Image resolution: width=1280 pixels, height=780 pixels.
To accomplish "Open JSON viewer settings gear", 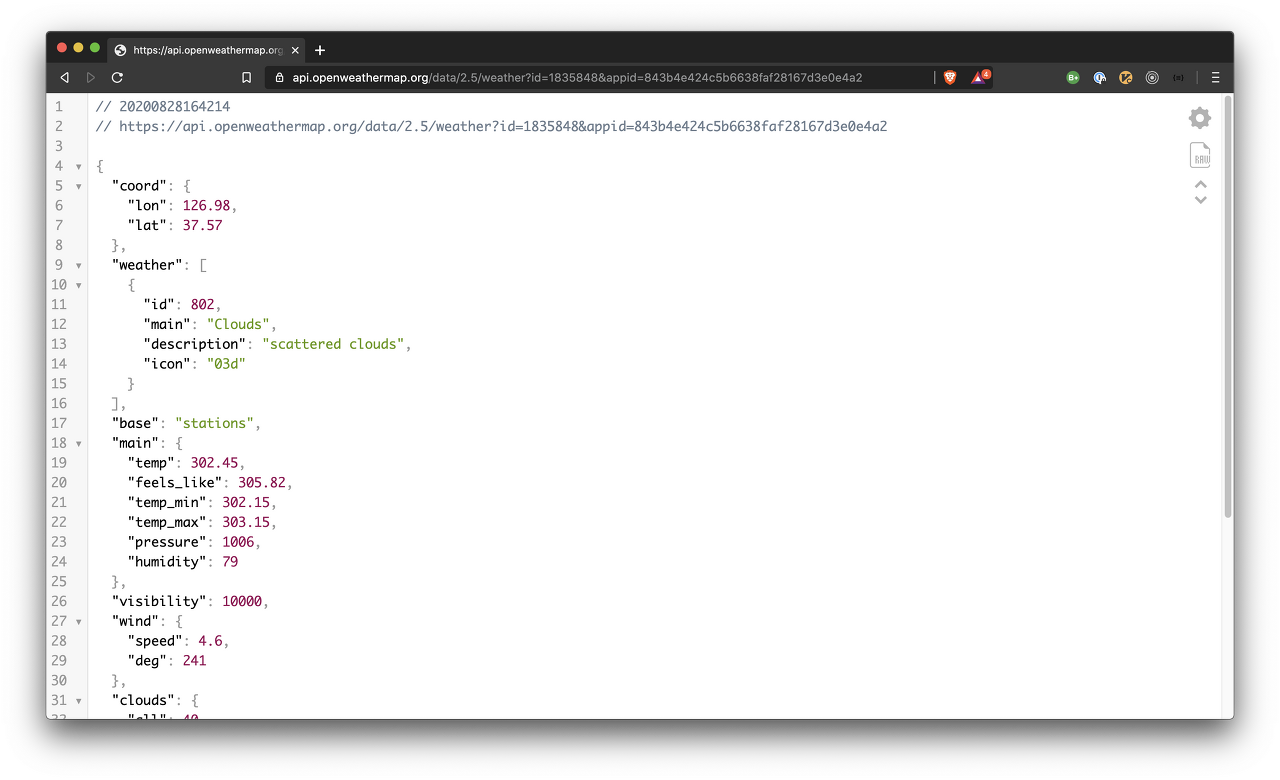I will [x=1200, y=118].
